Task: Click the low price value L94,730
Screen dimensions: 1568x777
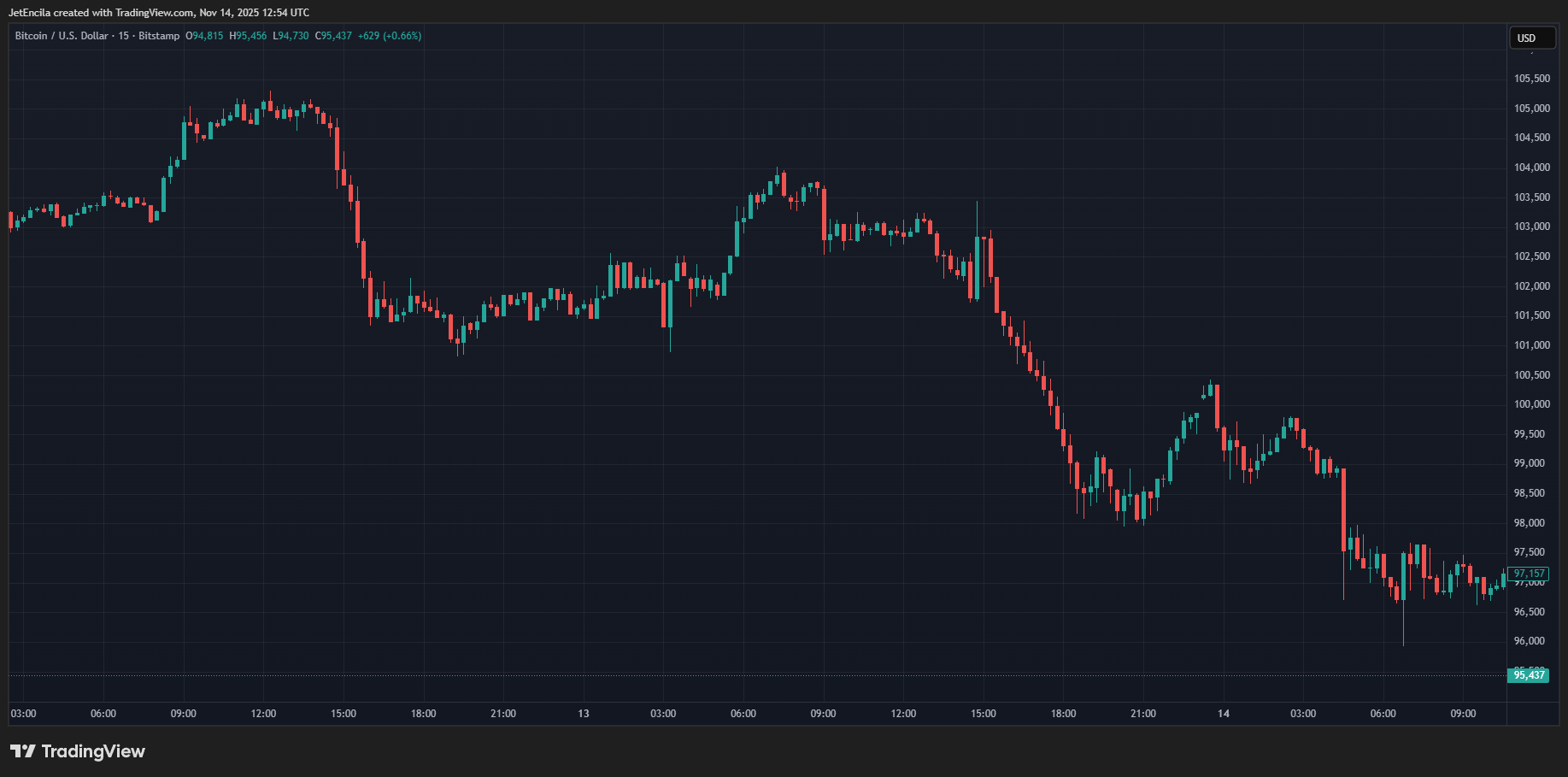Action: click(291, 36)
